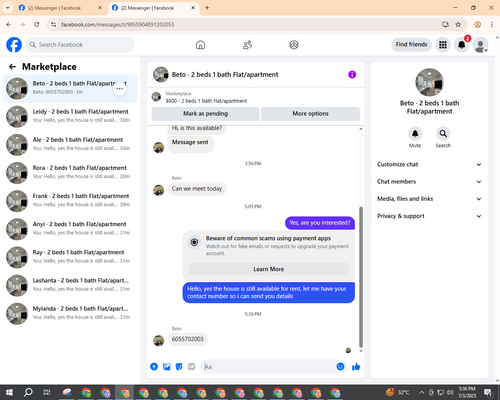This screenshot has width=500, height=400.
Task: Open Anyi conversation in list
Action: pyautogui.click(x=70, y=229)
